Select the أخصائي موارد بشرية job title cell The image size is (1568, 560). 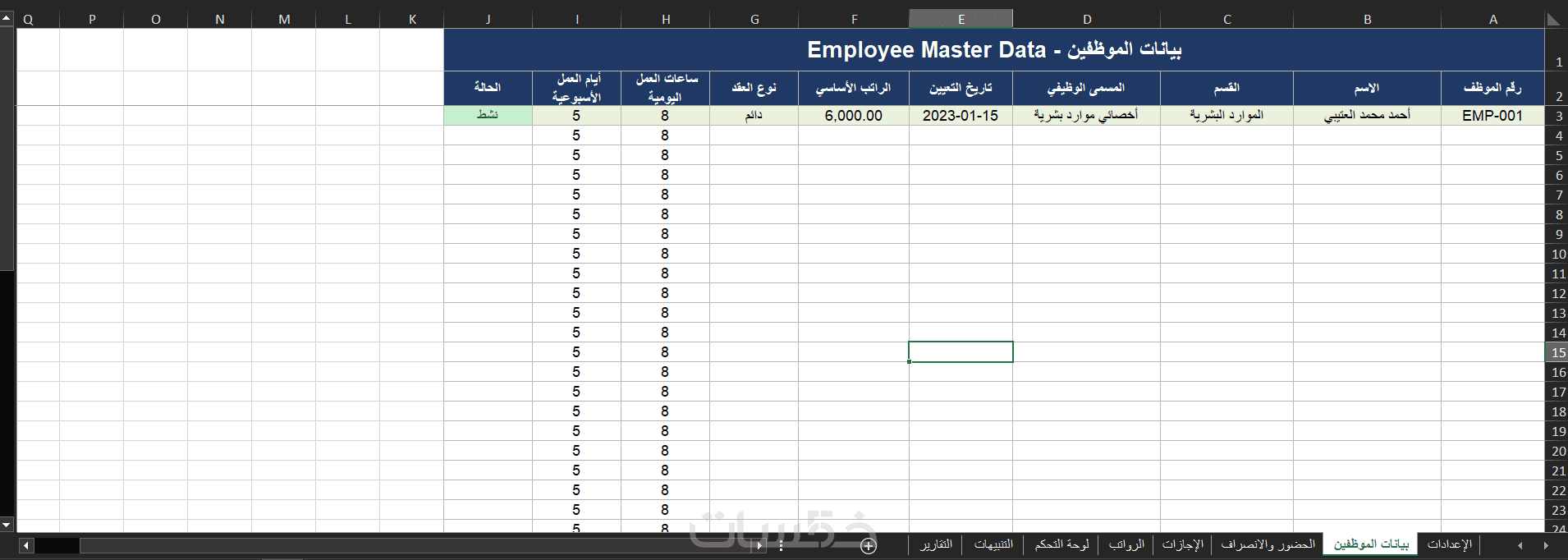tap(1086, 116)
